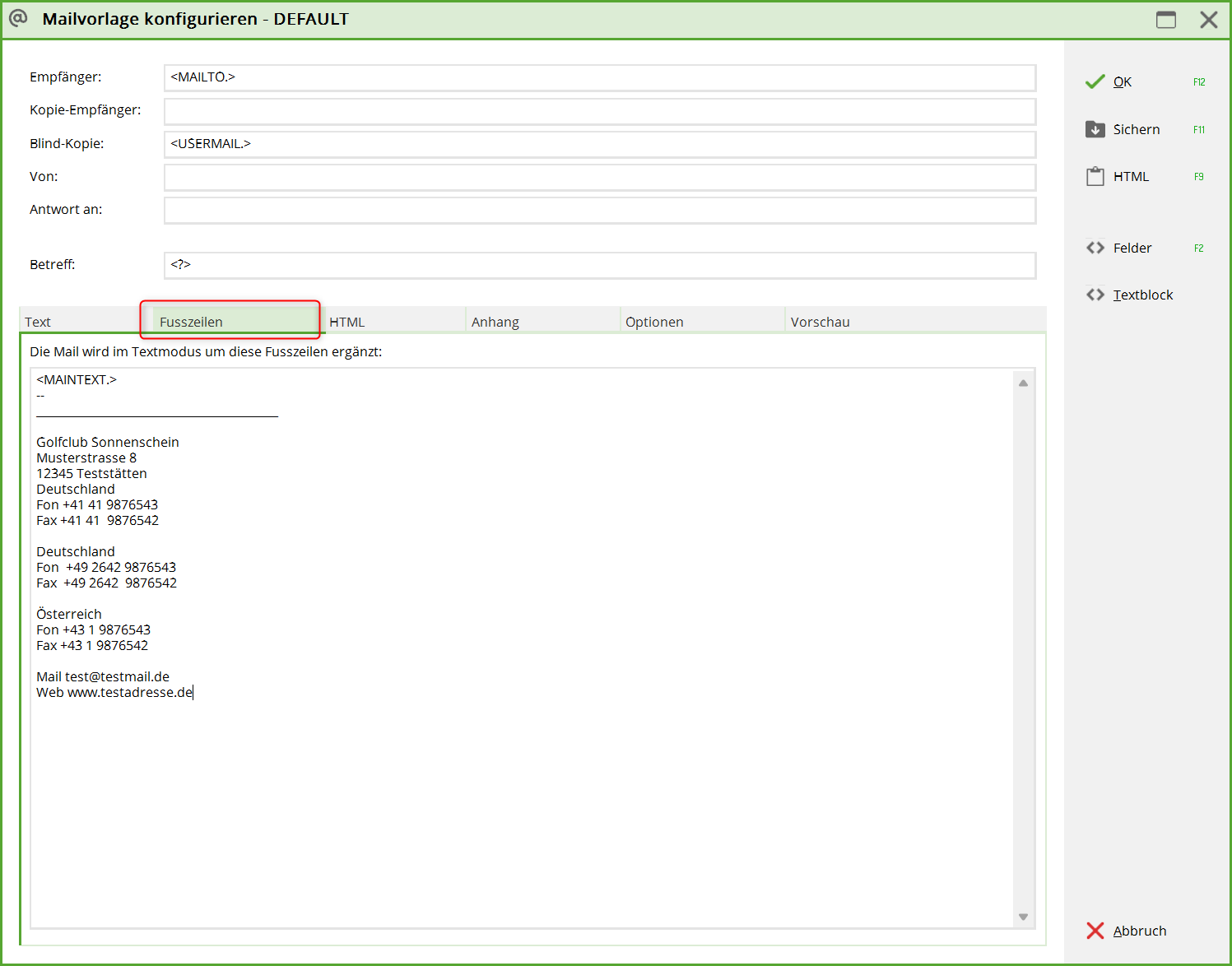Screen dimensions: 1232x966
Task: Click the @ mail icon in title bar
Action: click(18, 18)
